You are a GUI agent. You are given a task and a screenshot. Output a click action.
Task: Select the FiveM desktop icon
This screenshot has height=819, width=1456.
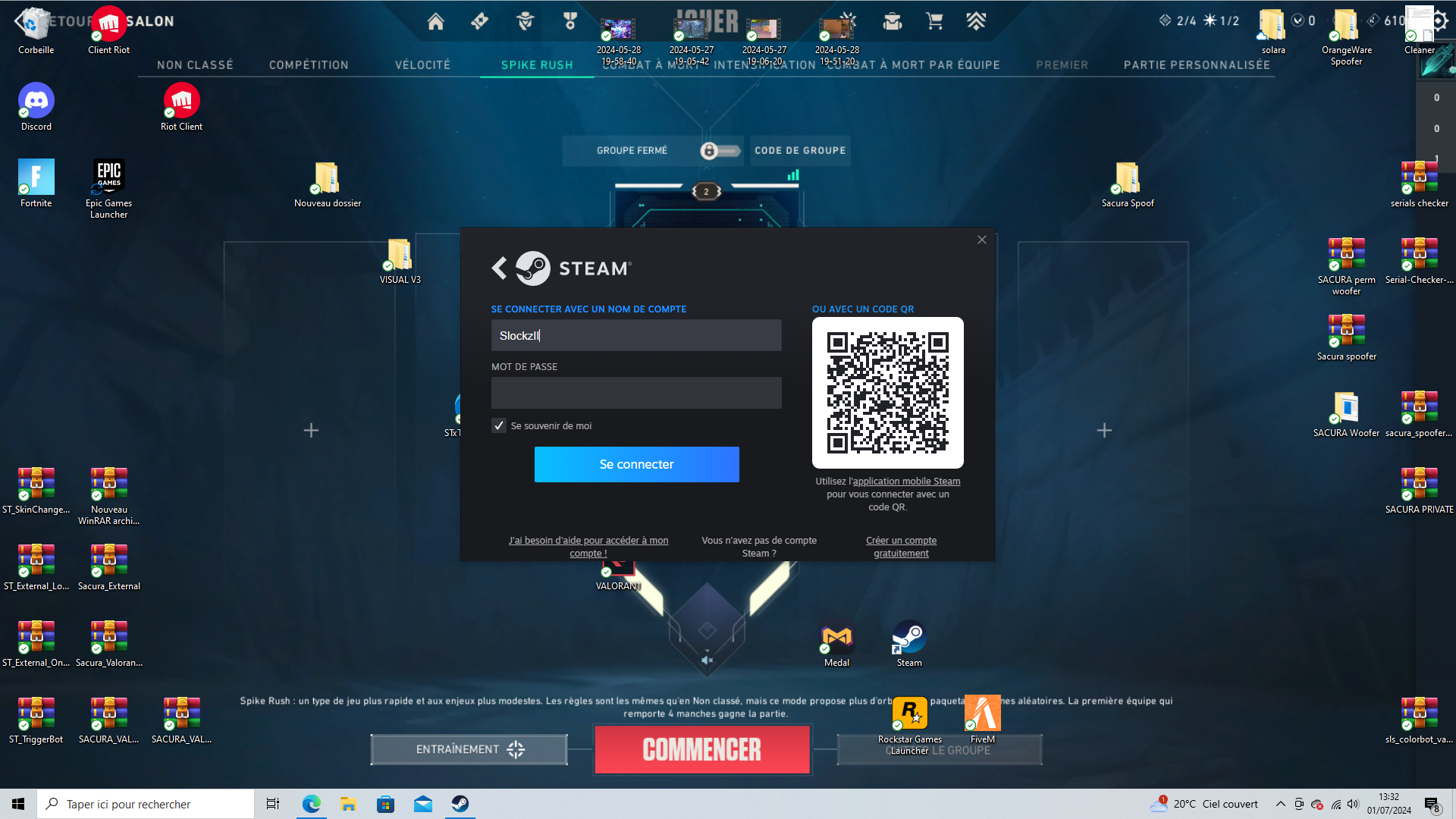click(x=983, y=720)
